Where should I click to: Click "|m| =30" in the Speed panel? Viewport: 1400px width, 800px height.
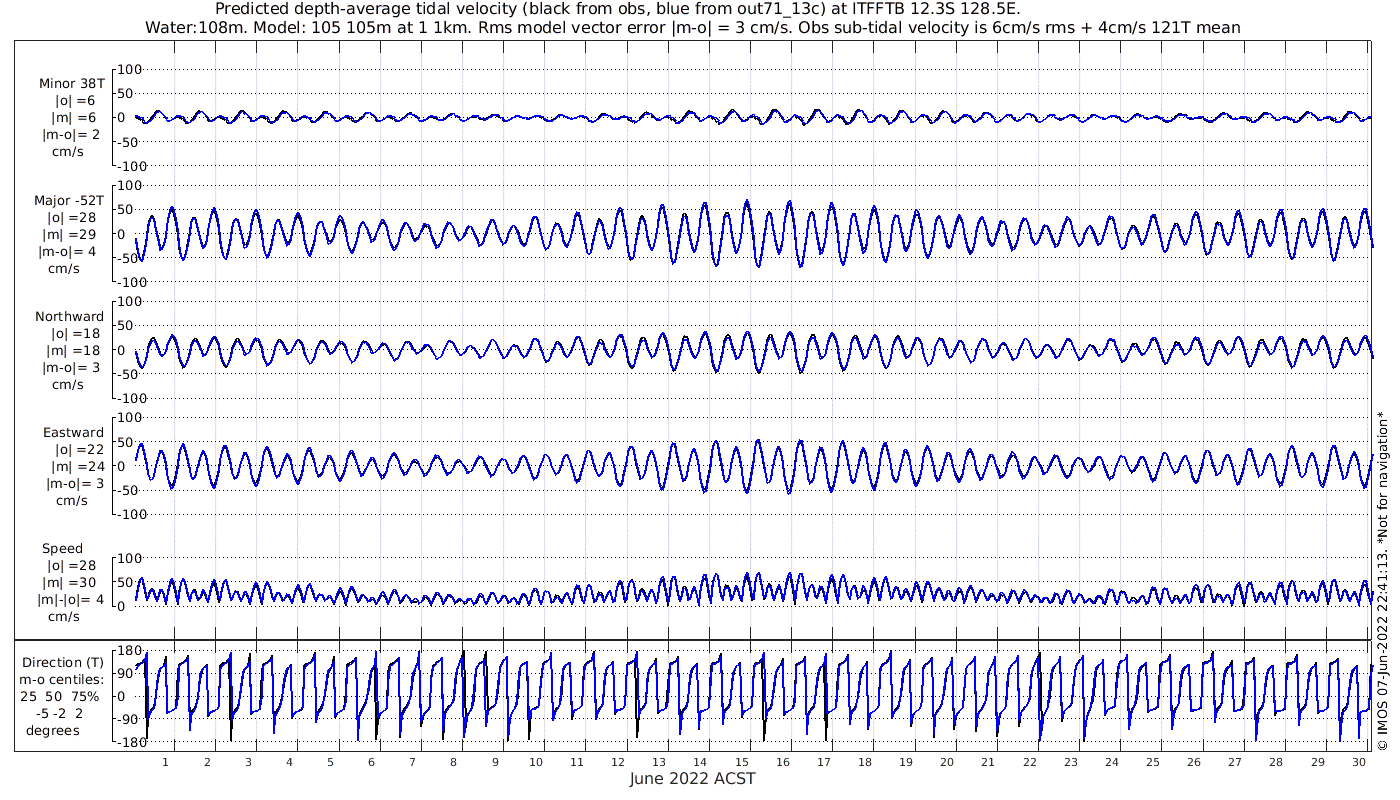pos(70,583)
